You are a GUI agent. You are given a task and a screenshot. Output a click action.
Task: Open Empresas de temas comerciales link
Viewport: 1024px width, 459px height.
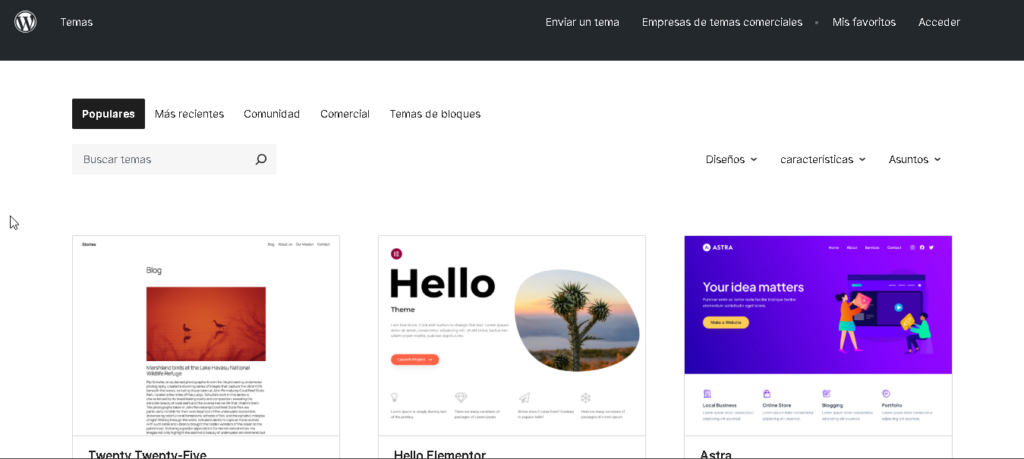coord(722,22)
